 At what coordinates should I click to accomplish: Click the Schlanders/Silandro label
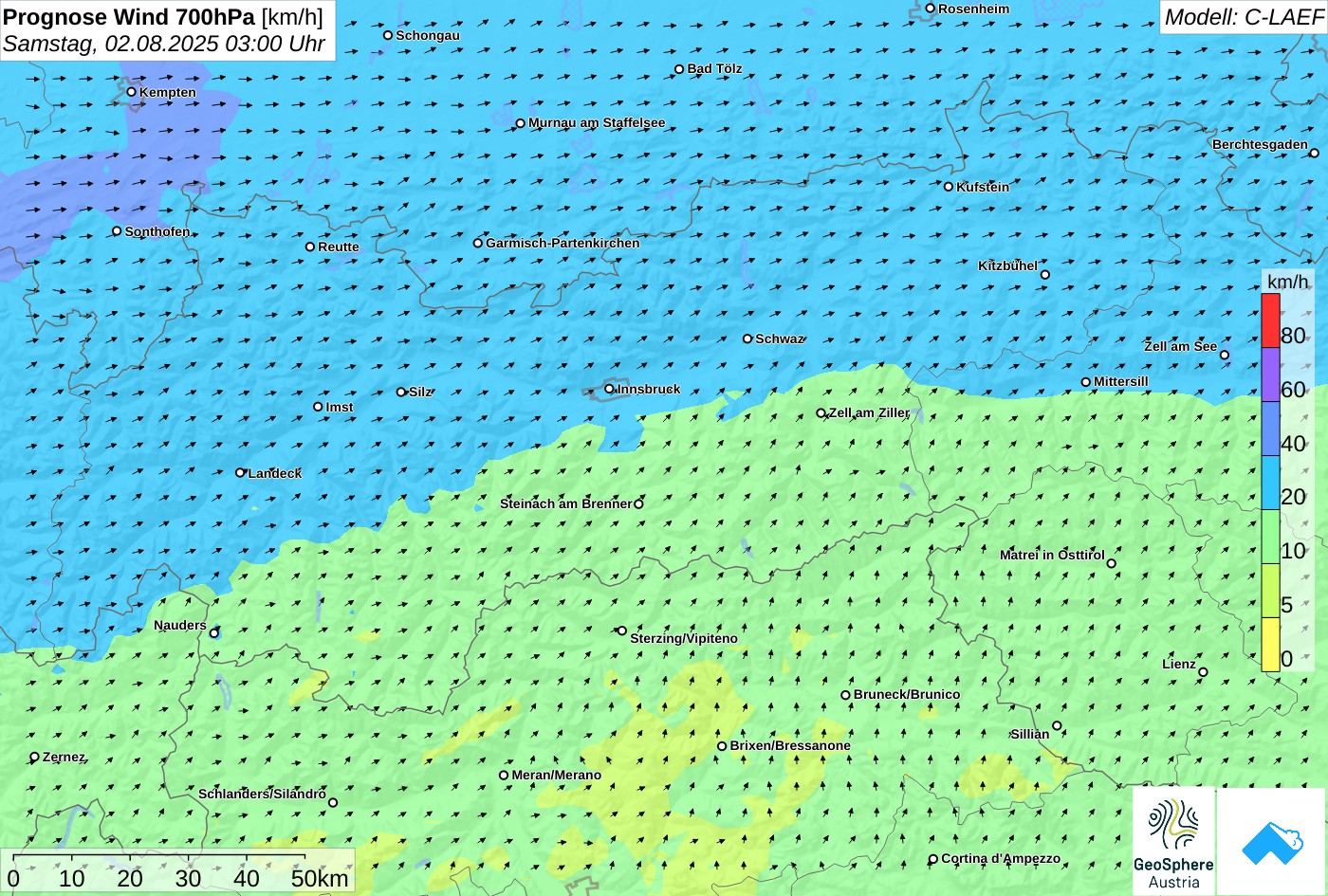[262, 794]
